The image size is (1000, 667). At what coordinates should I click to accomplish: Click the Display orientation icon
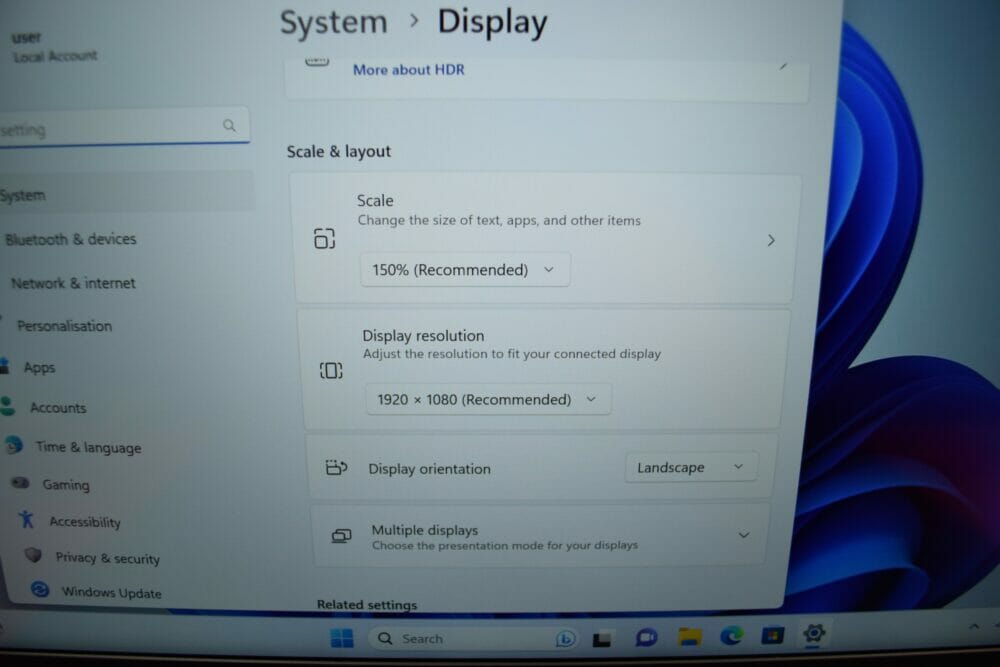coord(336,467)
